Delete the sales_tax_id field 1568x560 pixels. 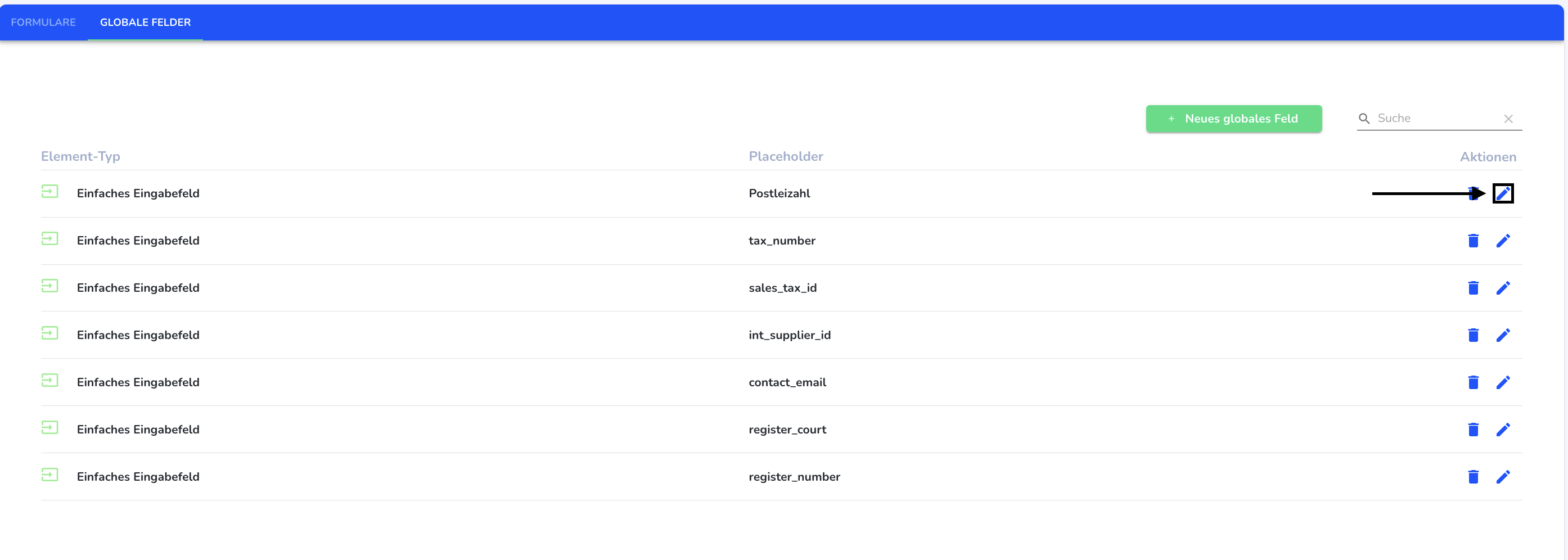pos(1472,288)
